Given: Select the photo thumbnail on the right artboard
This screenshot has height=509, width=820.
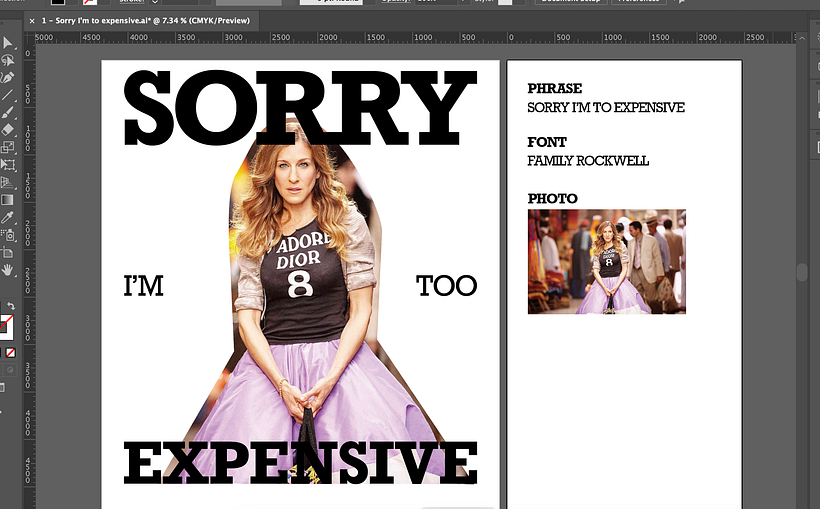Looking at the screenshot, I should 606,261.
